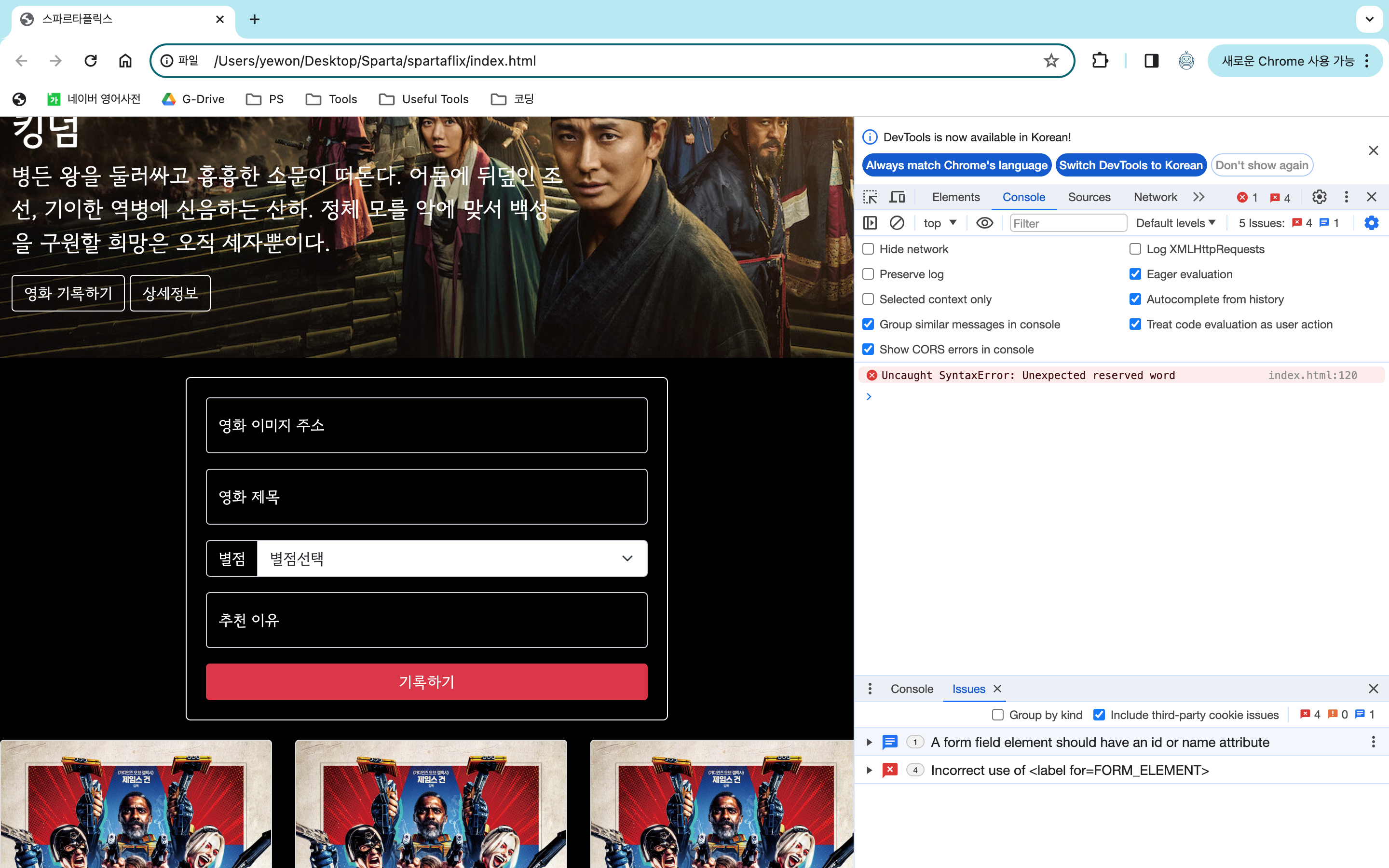Open the 별점선택 rating dropdown
Image resolution: width=1389 pixels, height=868 pixels.
pos(452,558)
